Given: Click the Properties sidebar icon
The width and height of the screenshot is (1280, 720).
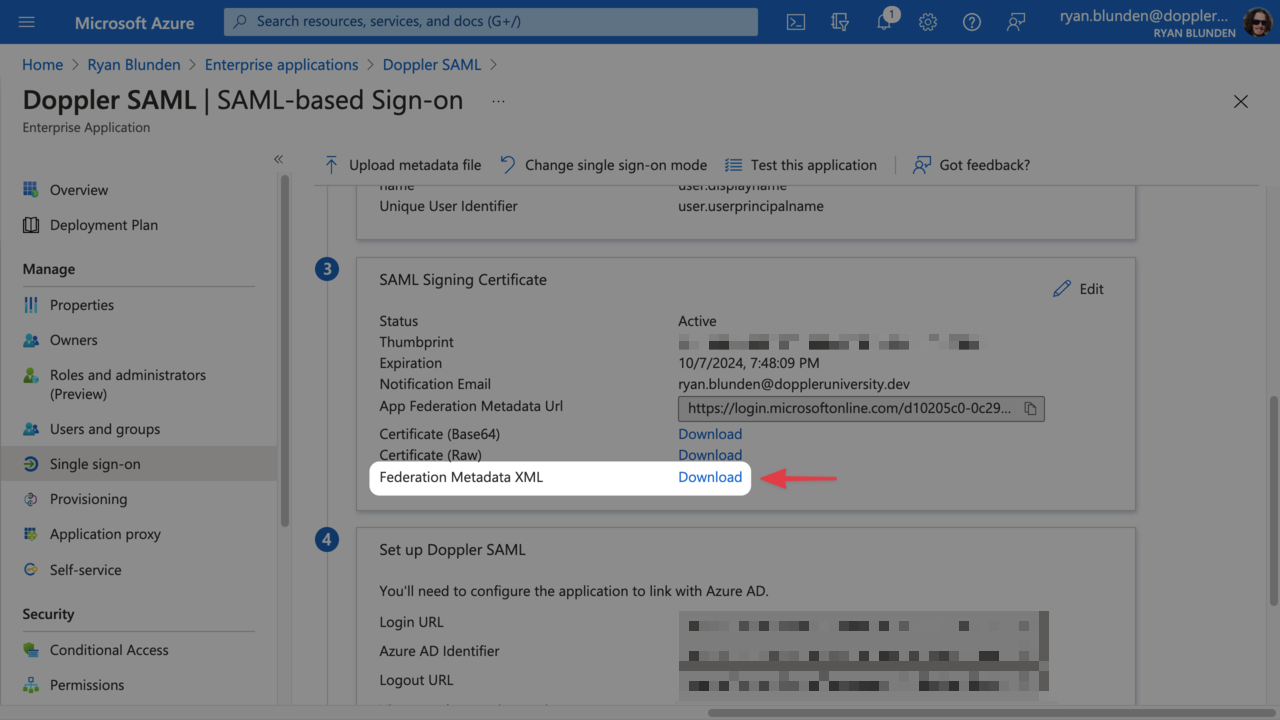Looking at the screenshot, I should pos(31,305).
